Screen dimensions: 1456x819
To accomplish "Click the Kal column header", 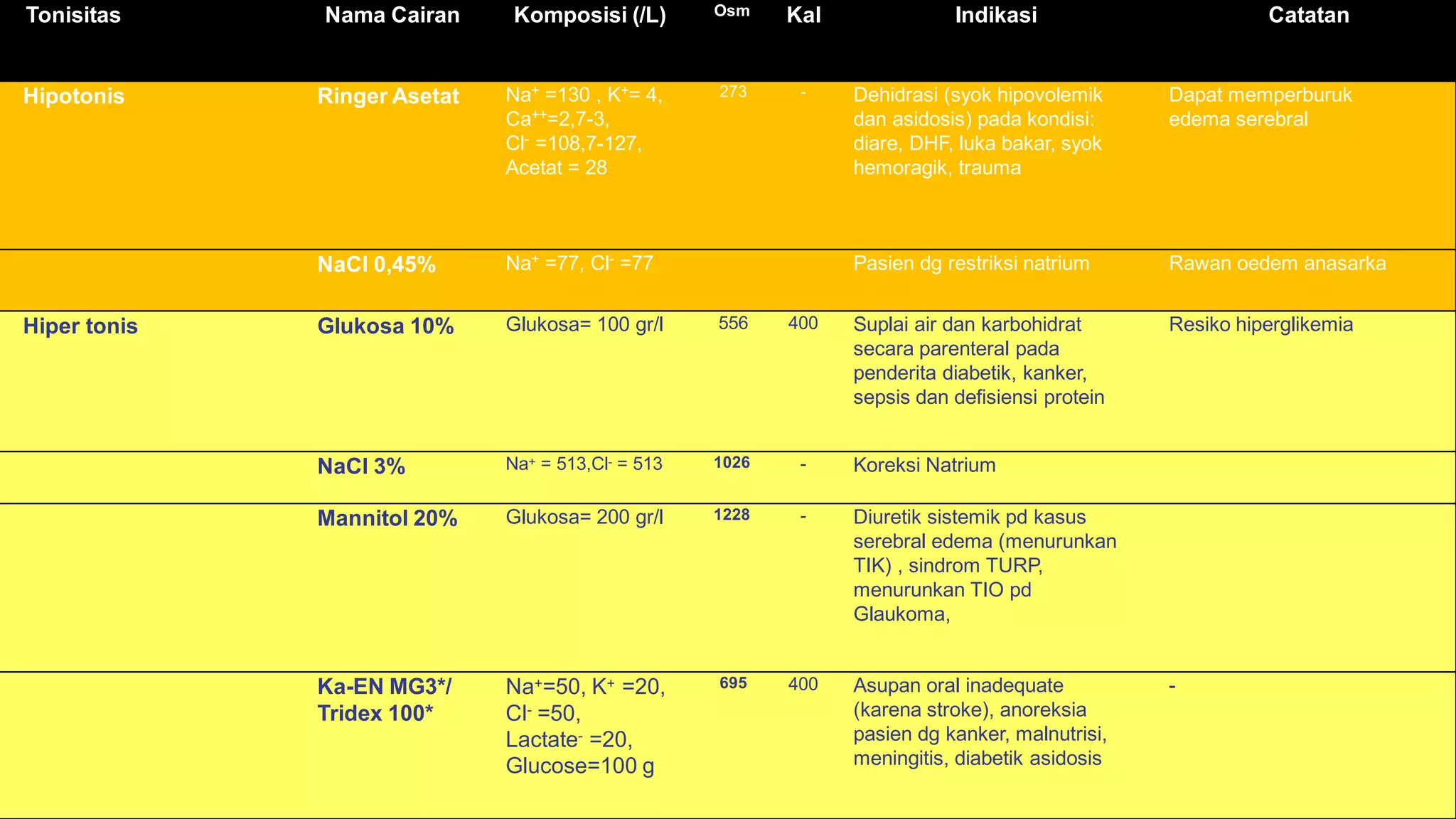I will 803,16.
